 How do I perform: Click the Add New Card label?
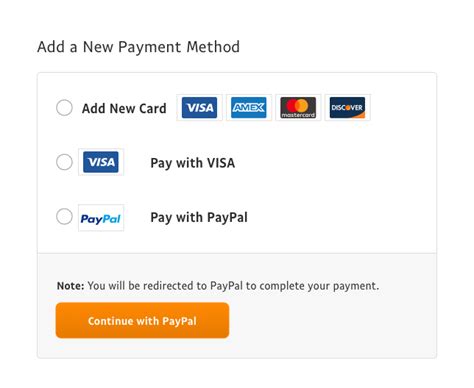[x=124, y=108]
